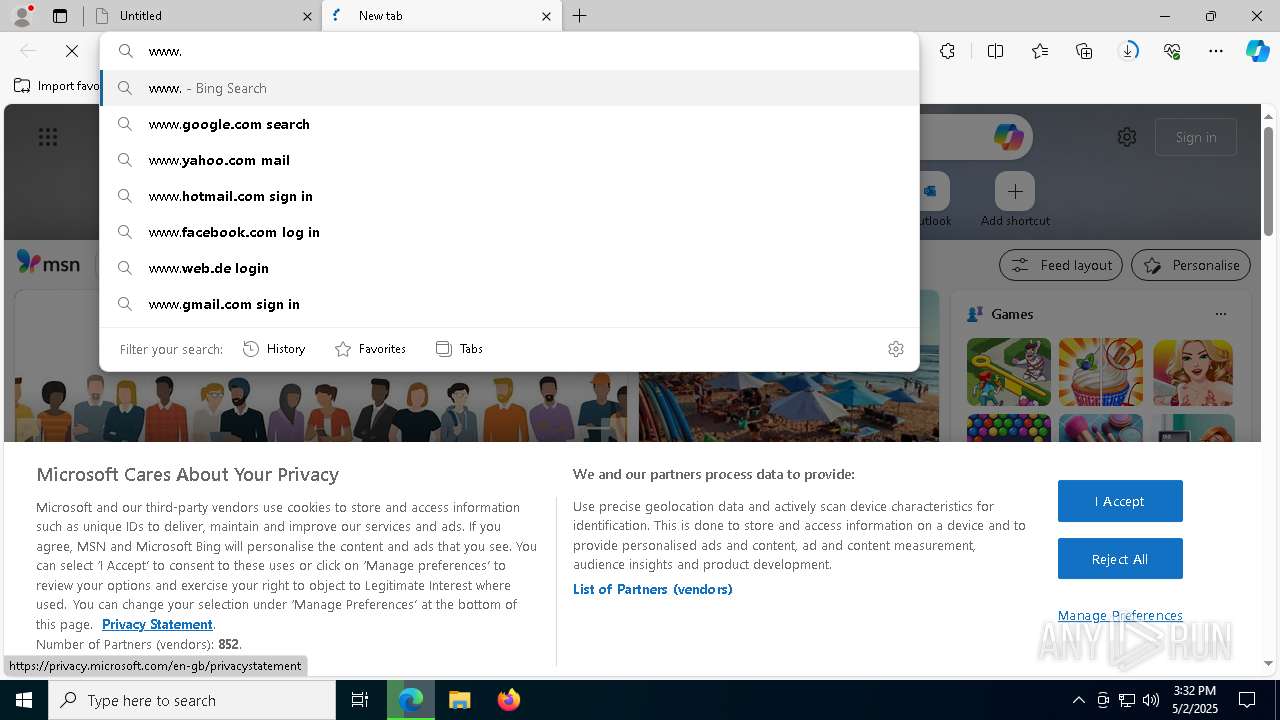Open the Copilot sidebar icon

coord(1258,51)
